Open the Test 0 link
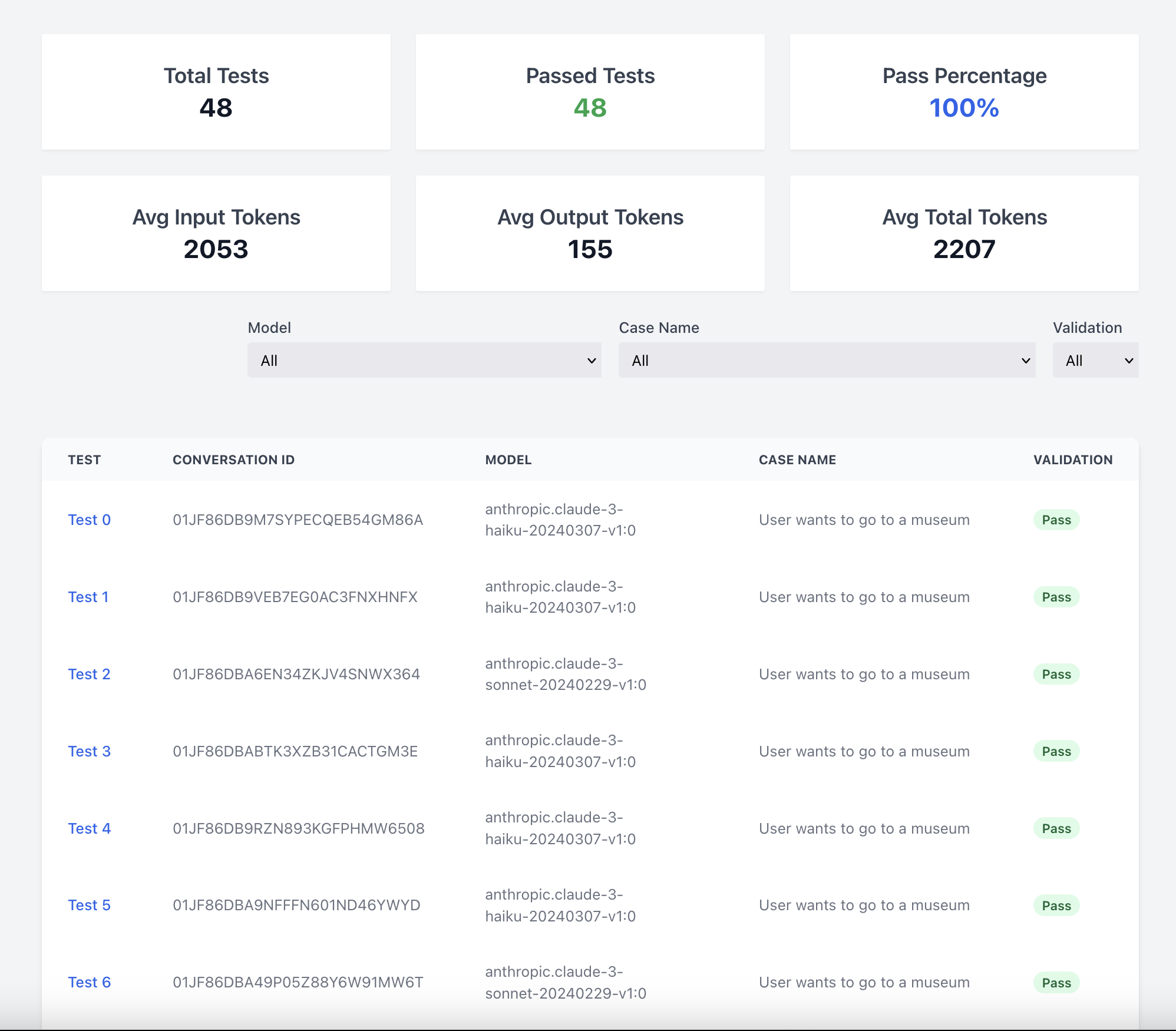 click(x=90, y=520)
